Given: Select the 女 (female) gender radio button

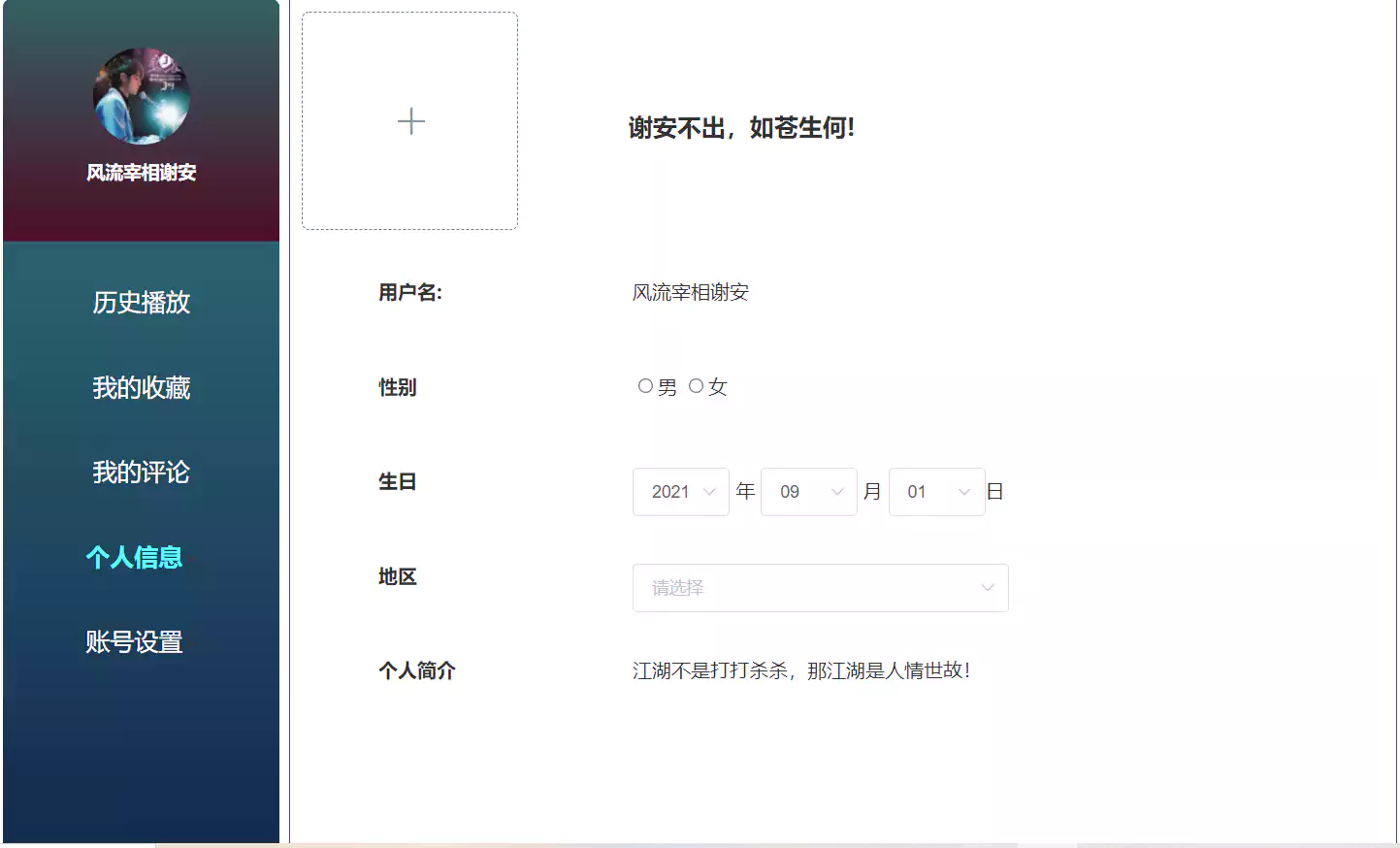Looking at the screenshot, I should tap(696, 385).
